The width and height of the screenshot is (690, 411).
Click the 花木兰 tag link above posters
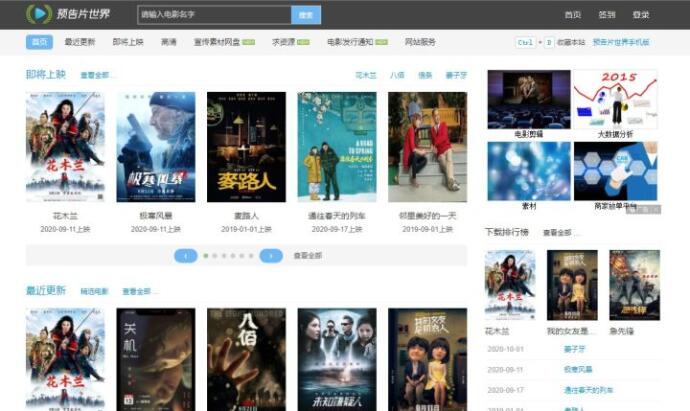click(x=366, y=75)
